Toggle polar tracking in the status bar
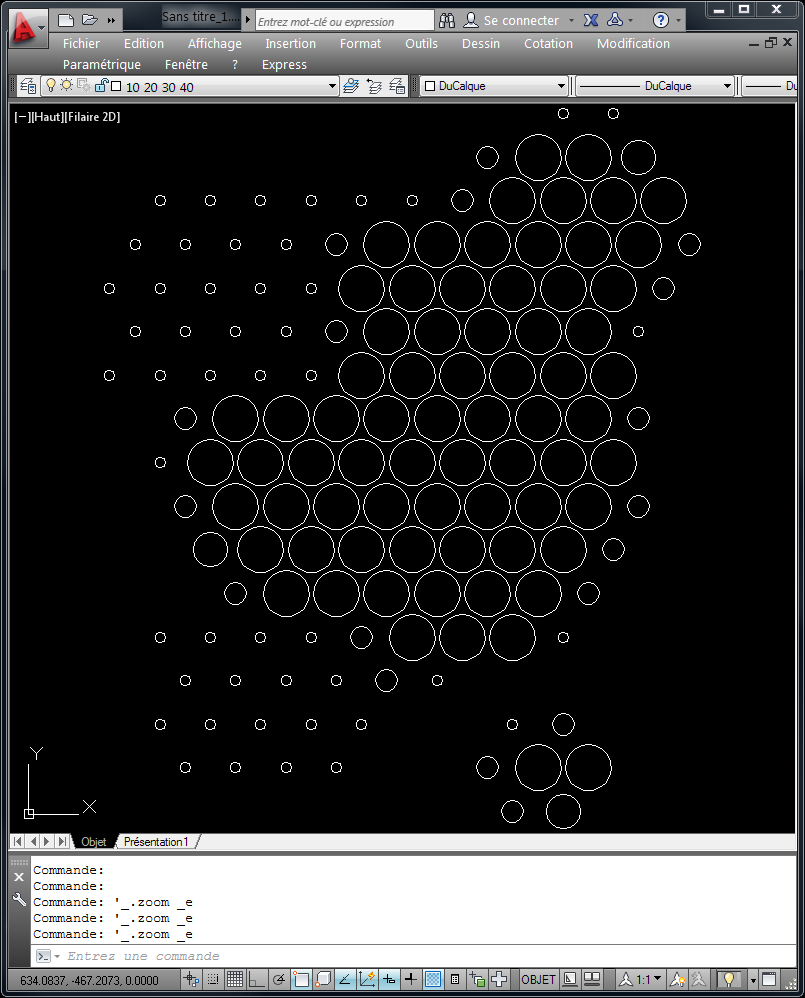The image size is (805, 998). (x=279, y=979)
